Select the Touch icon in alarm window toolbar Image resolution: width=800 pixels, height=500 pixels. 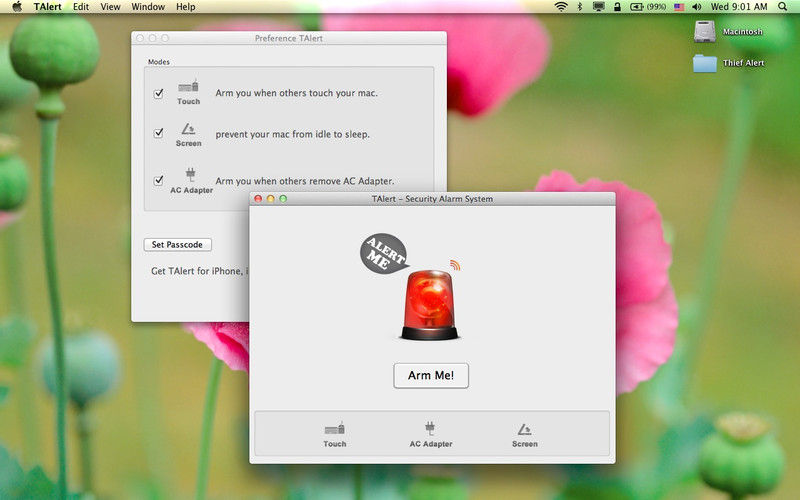(335, 435)
